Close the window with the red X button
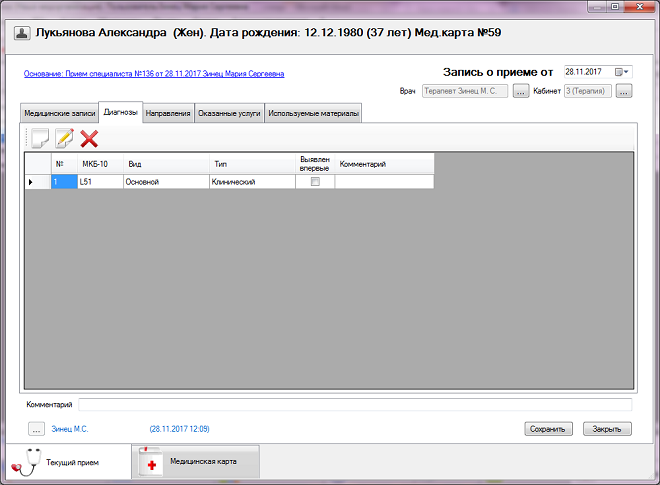 (640, 7)
